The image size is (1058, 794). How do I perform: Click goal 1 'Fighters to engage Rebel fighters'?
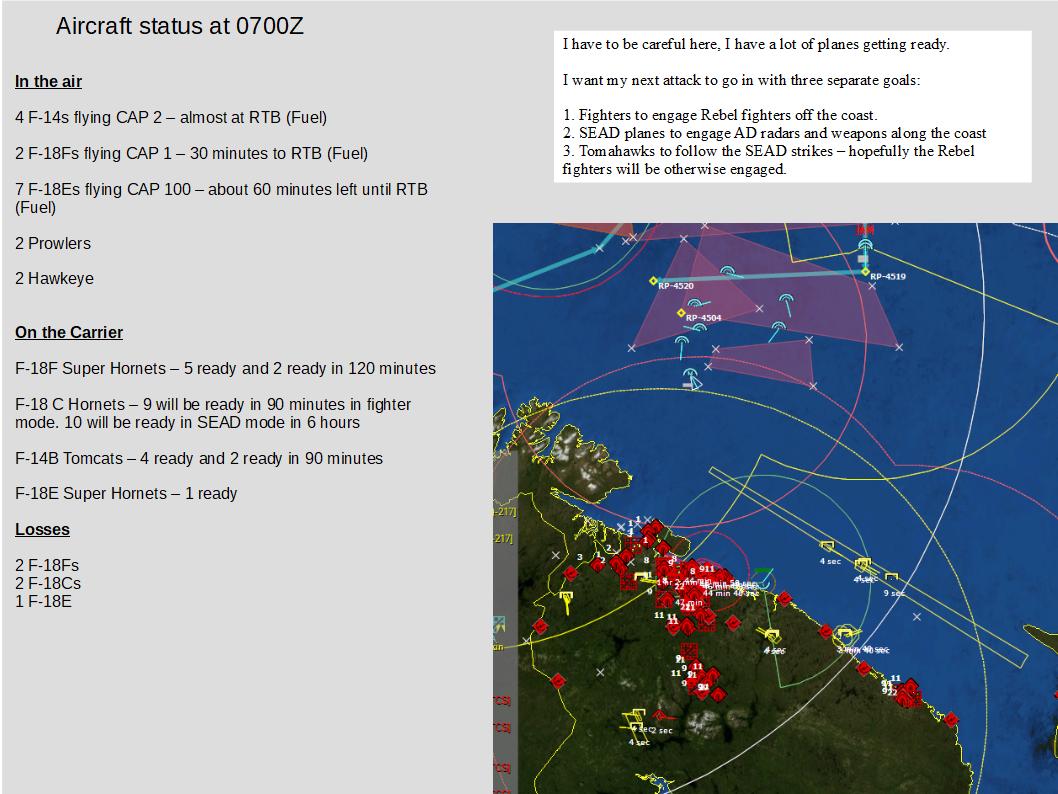tap(719, 115)
